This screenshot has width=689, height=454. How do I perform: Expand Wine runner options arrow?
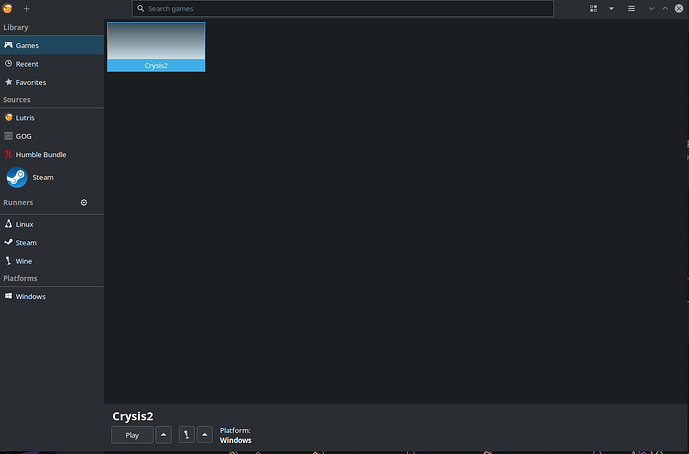click(x=205, y=435)
